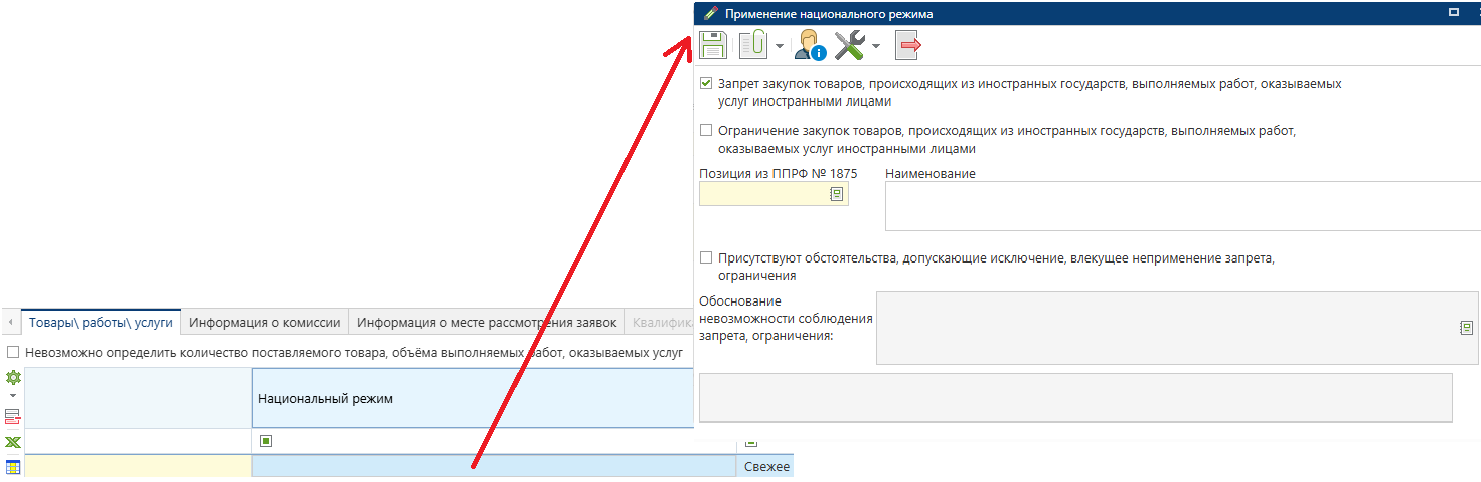The image size is (1481, 482).
Task: Open the user info icon
Action: pyautogui.click(x=809, y=45)
